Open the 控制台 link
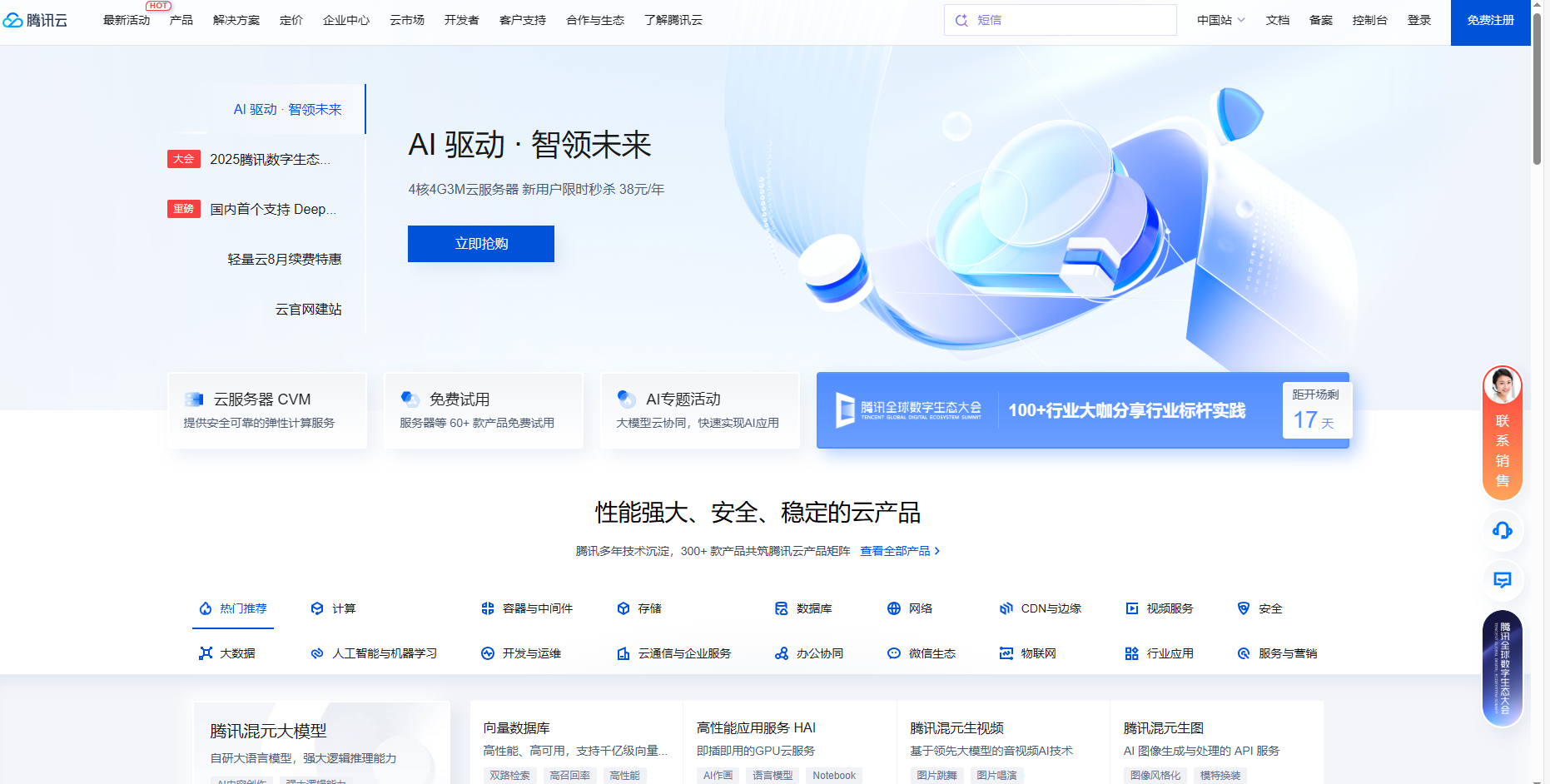Image resolution: width=1550 pixels, height=784 pixels. pos(1370,20)
